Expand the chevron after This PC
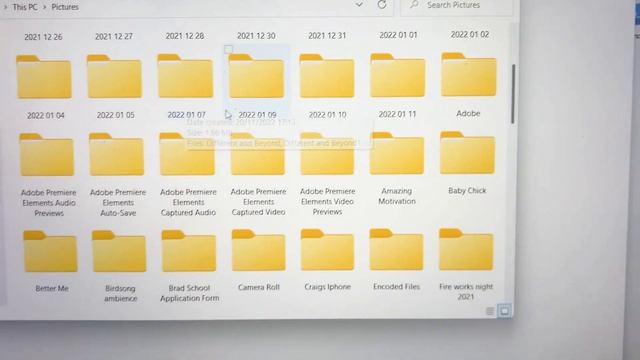 (44, 7)
